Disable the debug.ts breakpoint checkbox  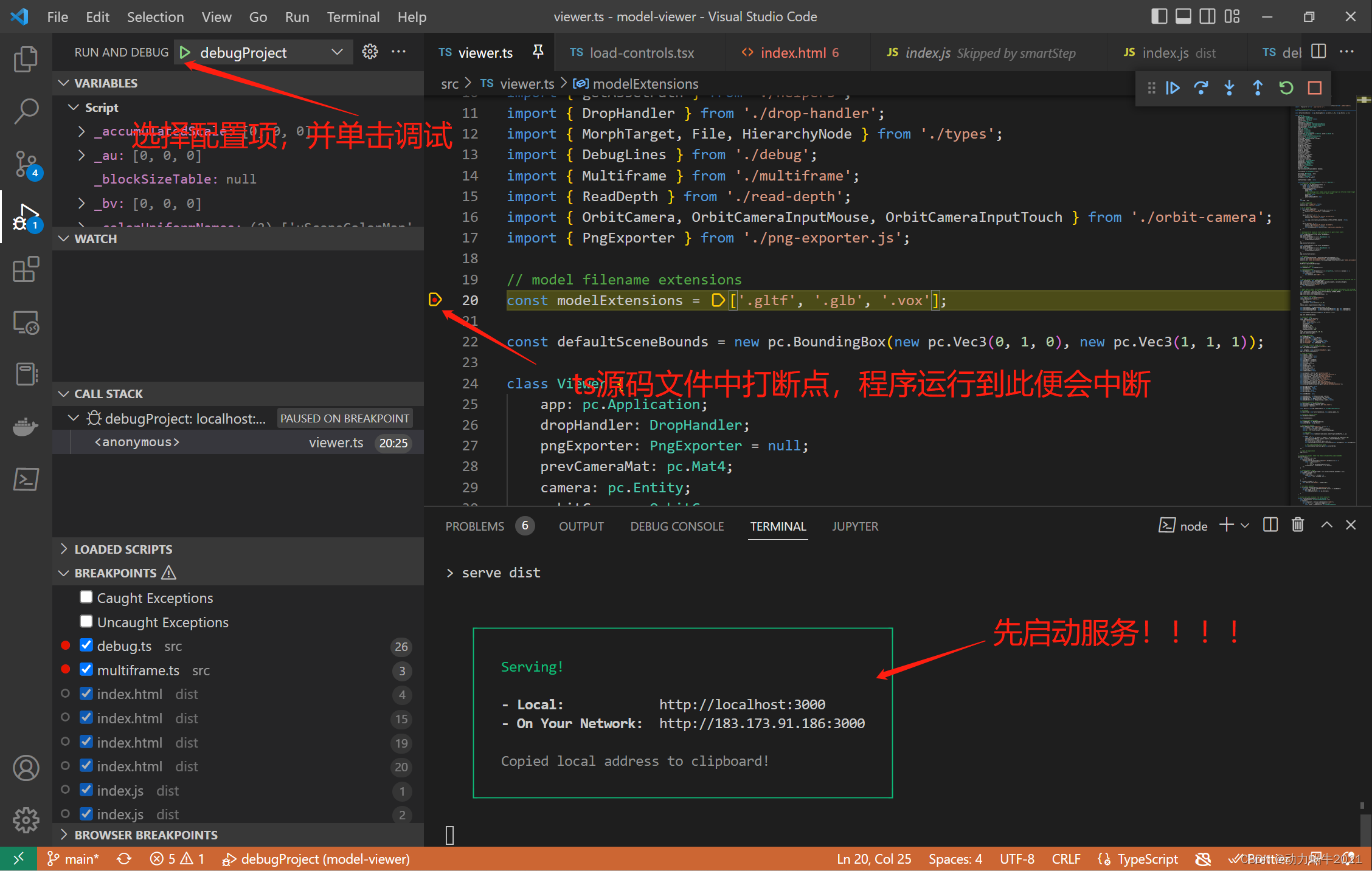tap(86, 646)
